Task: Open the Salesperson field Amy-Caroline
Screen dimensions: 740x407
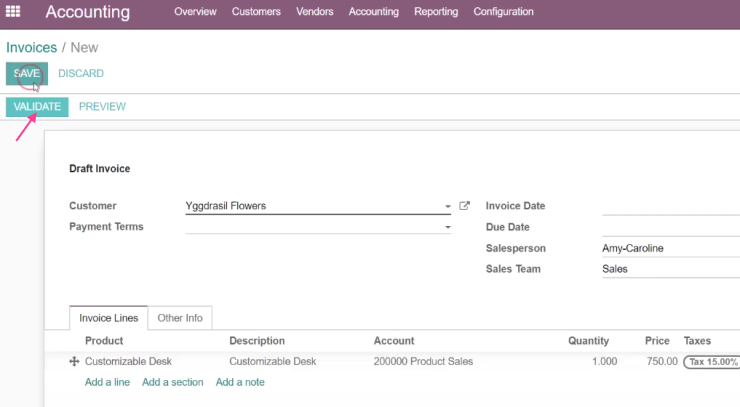Action: pyautogui.click(x=671, y=248)
